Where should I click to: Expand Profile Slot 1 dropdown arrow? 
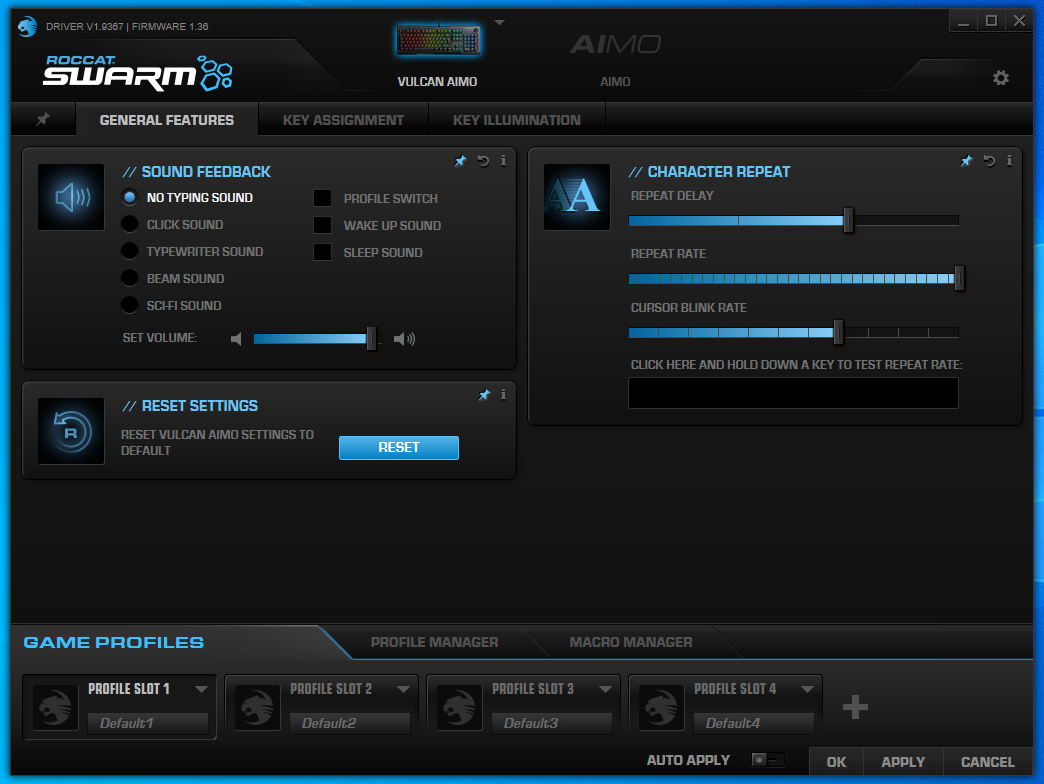click(201, 689)
